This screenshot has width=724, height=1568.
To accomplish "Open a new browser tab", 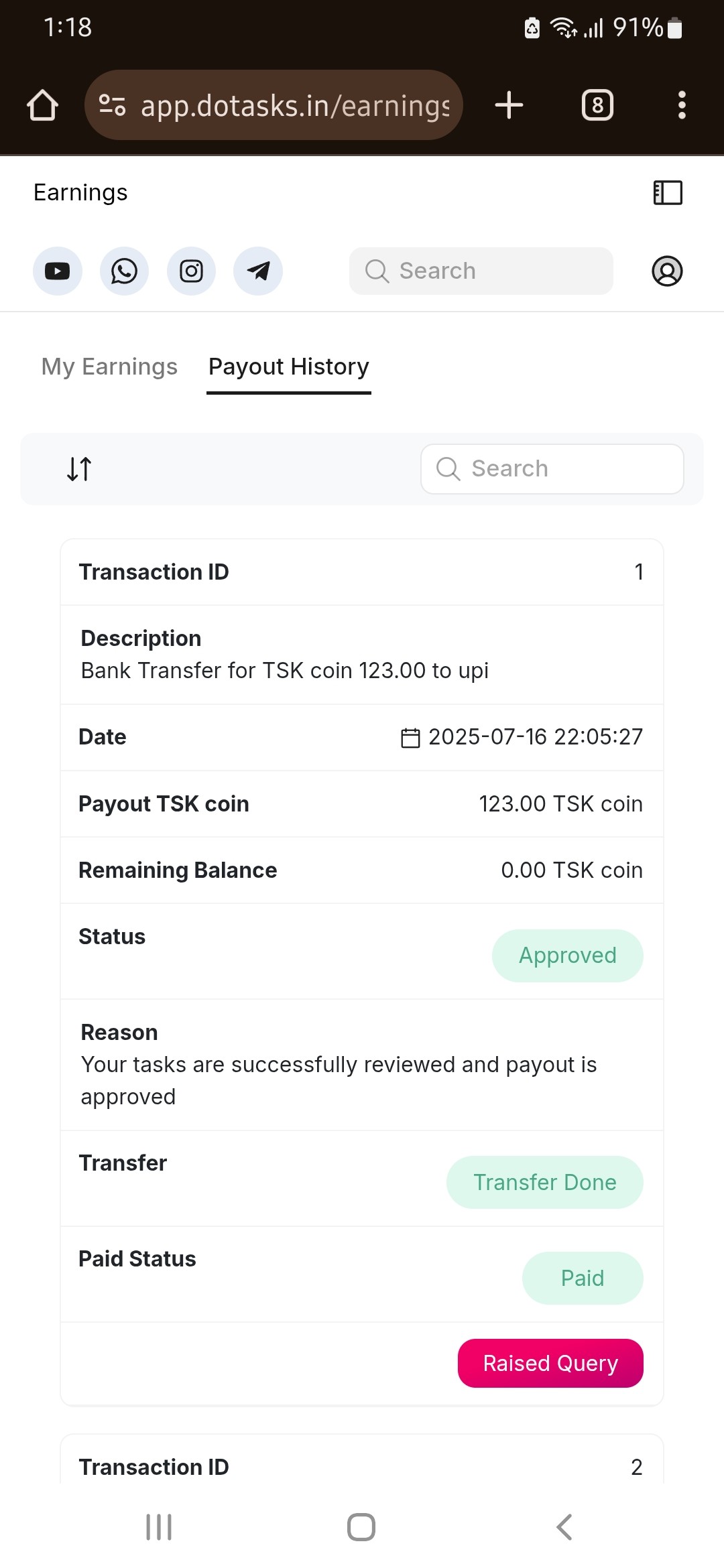I will point(509,105).
